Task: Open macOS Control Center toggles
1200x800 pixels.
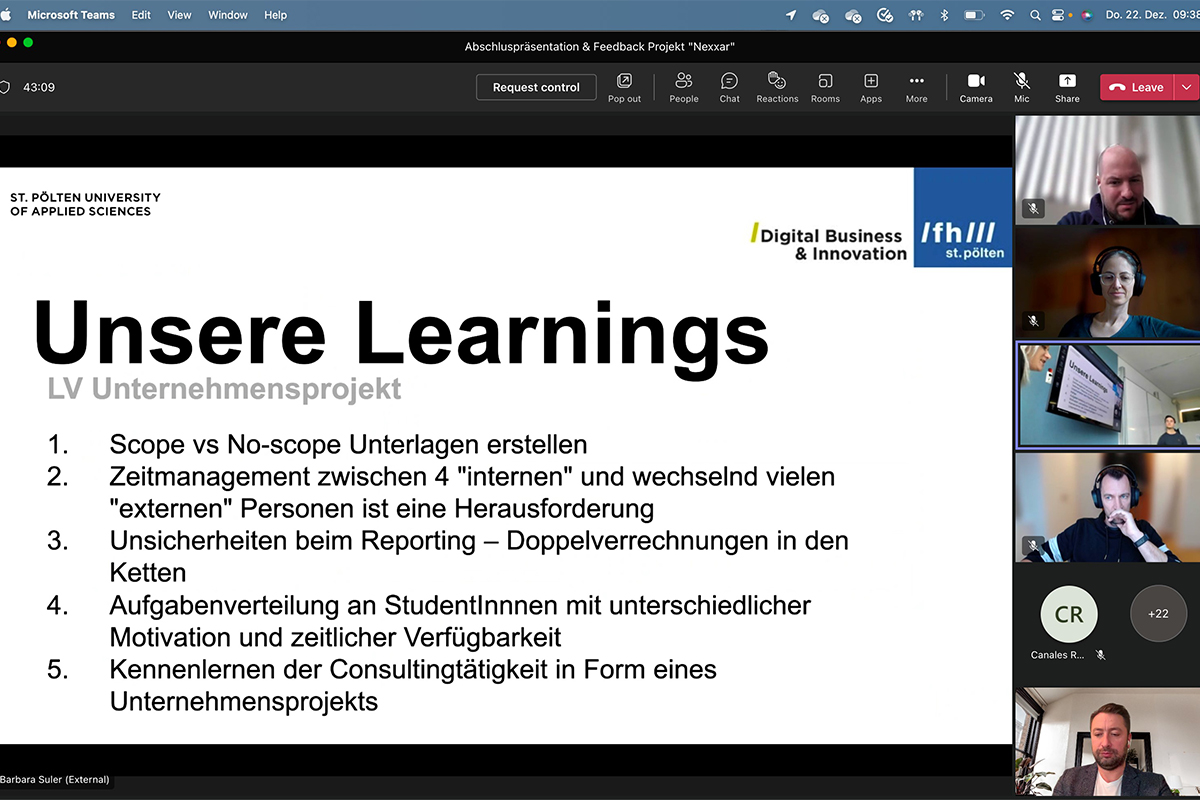Action: click(1058, 15)
